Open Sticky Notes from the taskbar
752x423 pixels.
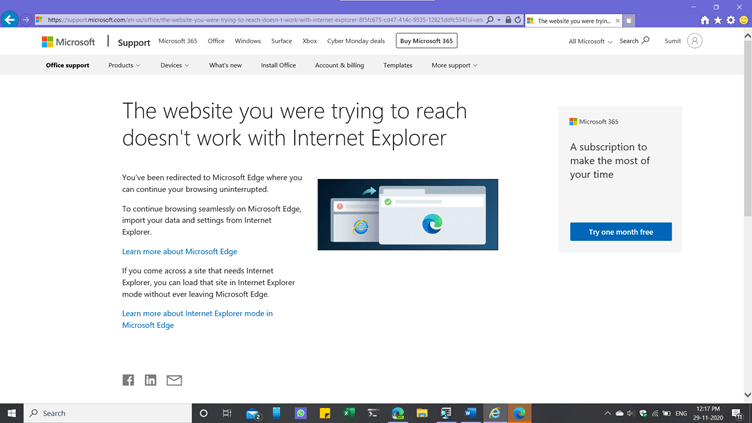pyautogui.click(x=325, y=413)
